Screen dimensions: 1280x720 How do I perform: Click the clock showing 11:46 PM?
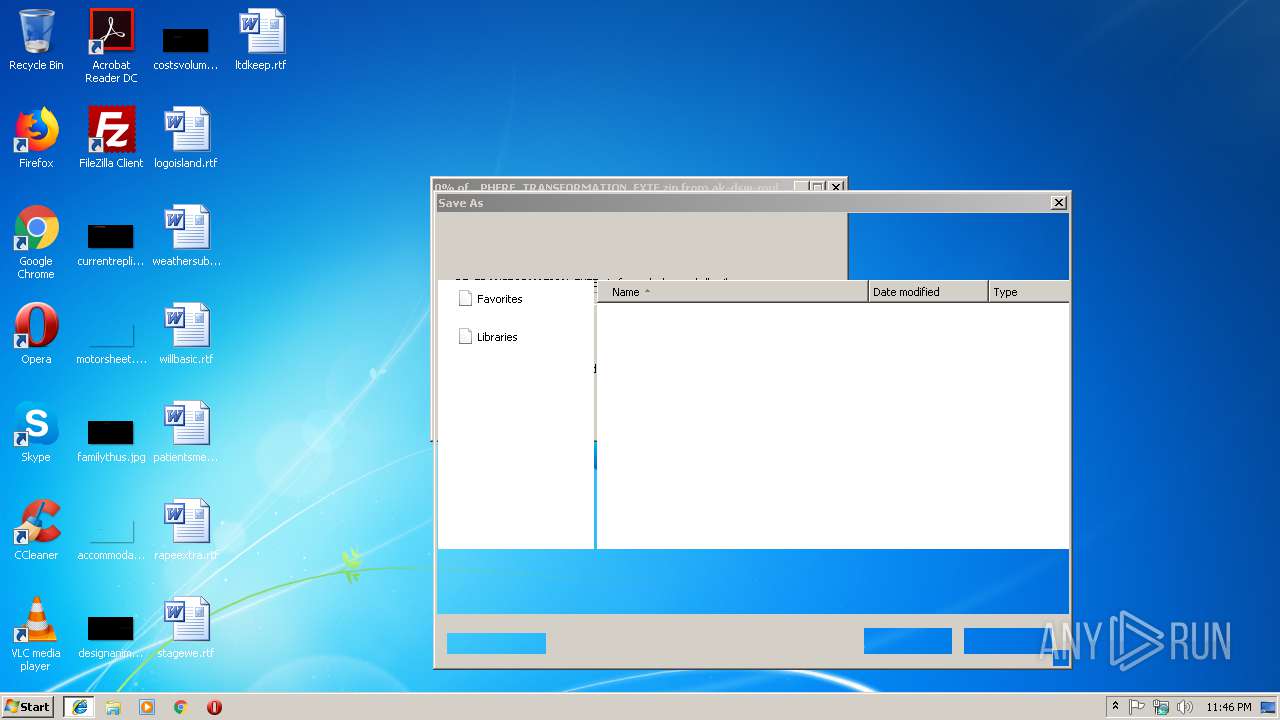coord(1228,707)
